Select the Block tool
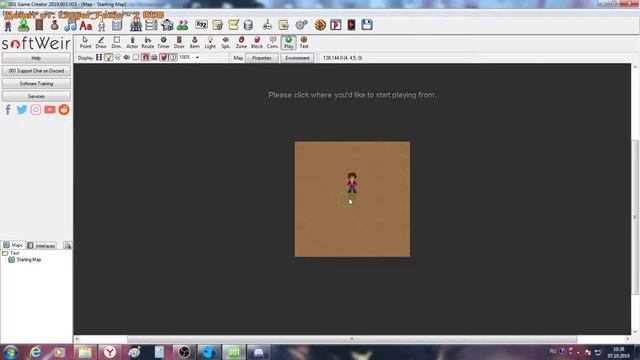This screenshot has width=640, height=360. [257, 42]
